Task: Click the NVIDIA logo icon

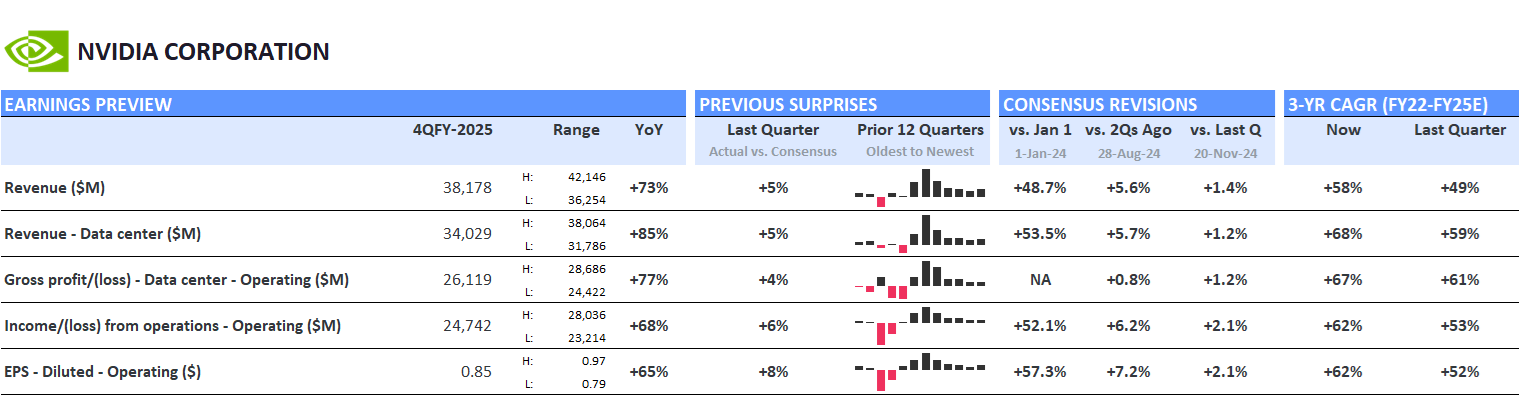Action: click(x=35, y=51)
